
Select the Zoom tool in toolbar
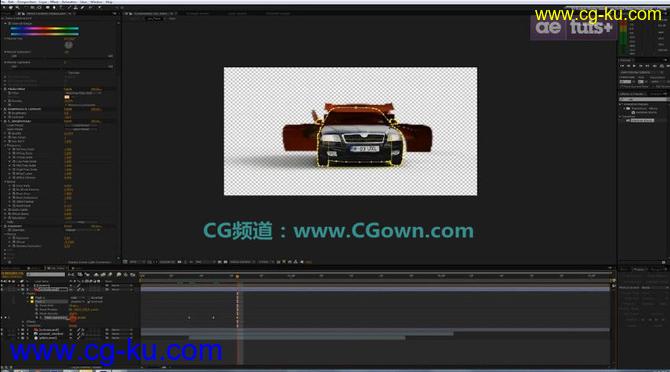[17, 7]
